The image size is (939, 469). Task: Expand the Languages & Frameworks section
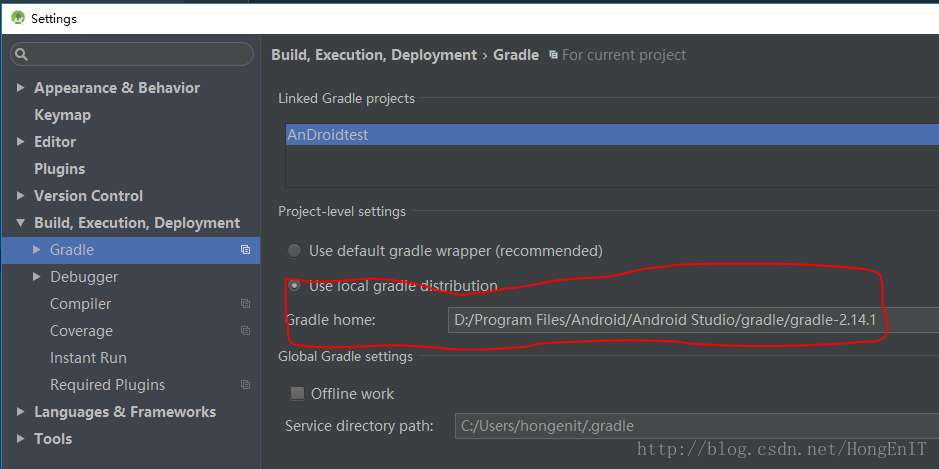21,412
